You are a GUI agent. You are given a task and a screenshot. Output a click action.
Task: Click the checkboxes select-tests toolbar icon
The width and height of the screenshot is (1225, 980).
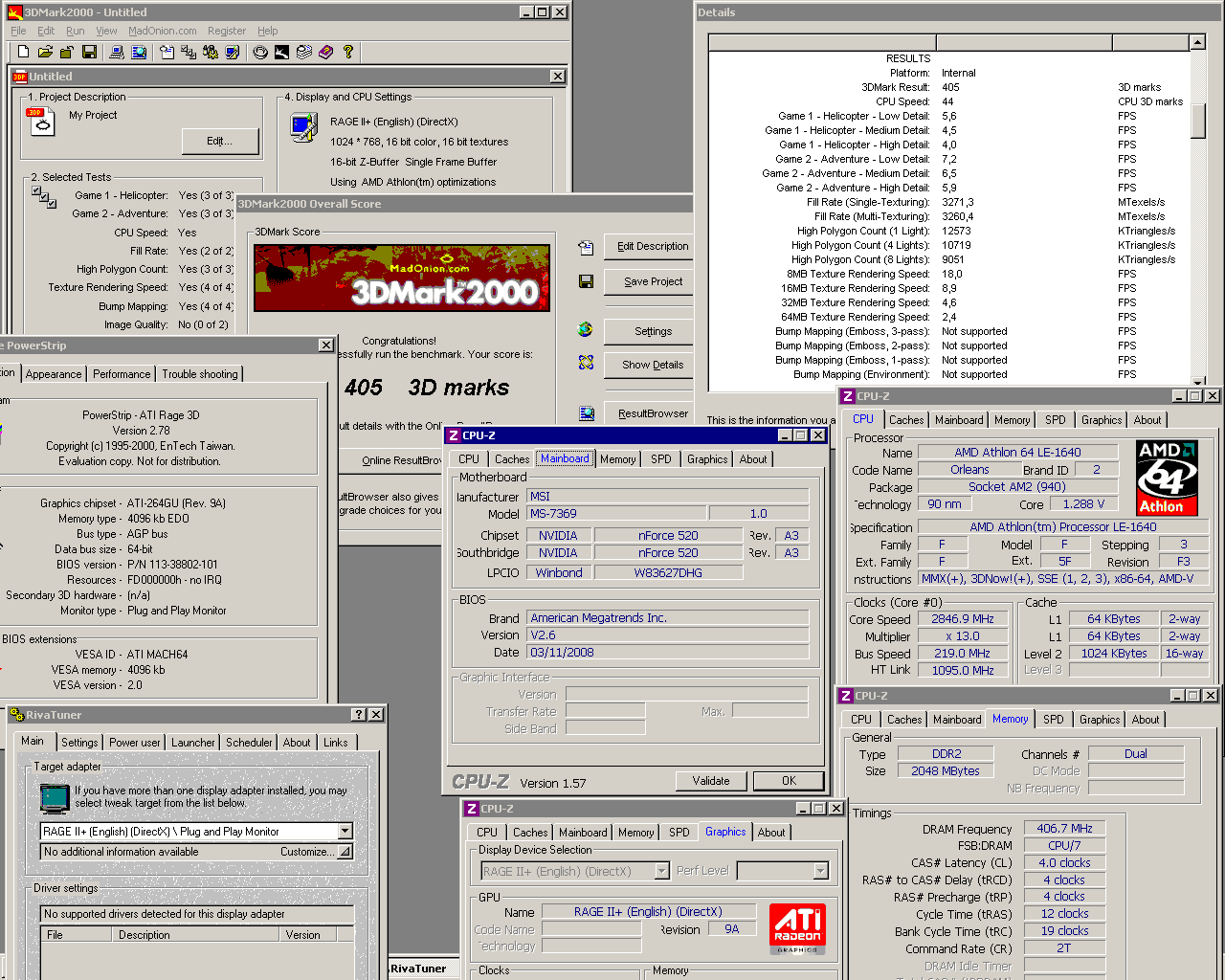point(189,52)
